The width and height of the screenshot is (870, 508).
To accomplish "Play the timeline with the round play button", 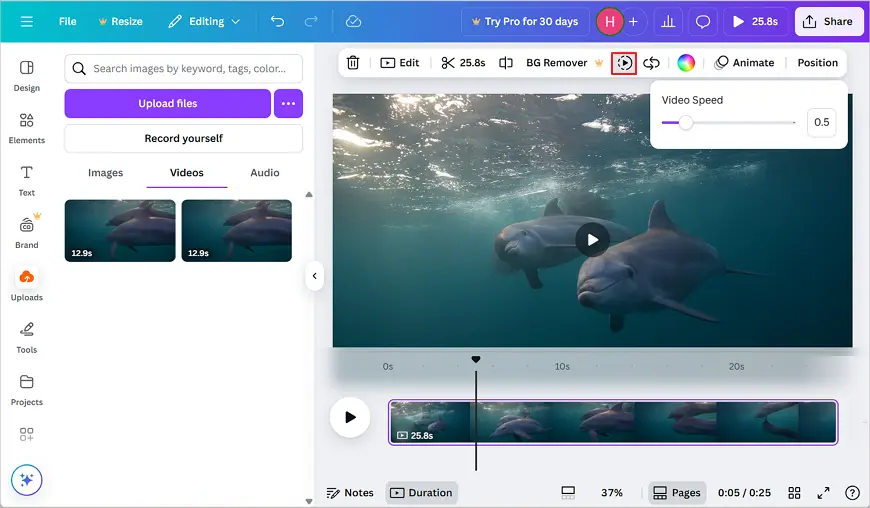I will [x=350, y=417].
